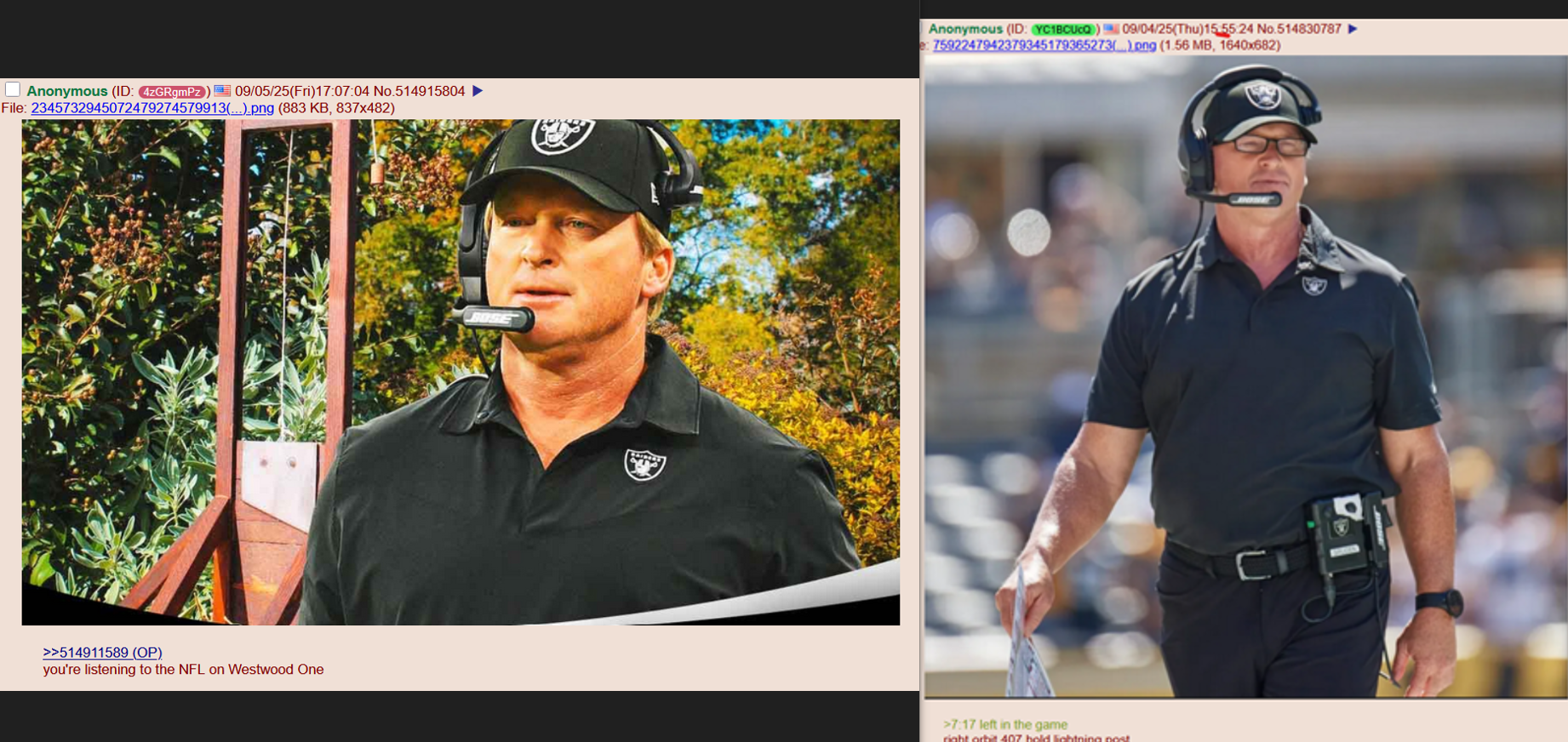Click post number No.514915804
1568x742 pixels.
(x=419, y=91)
